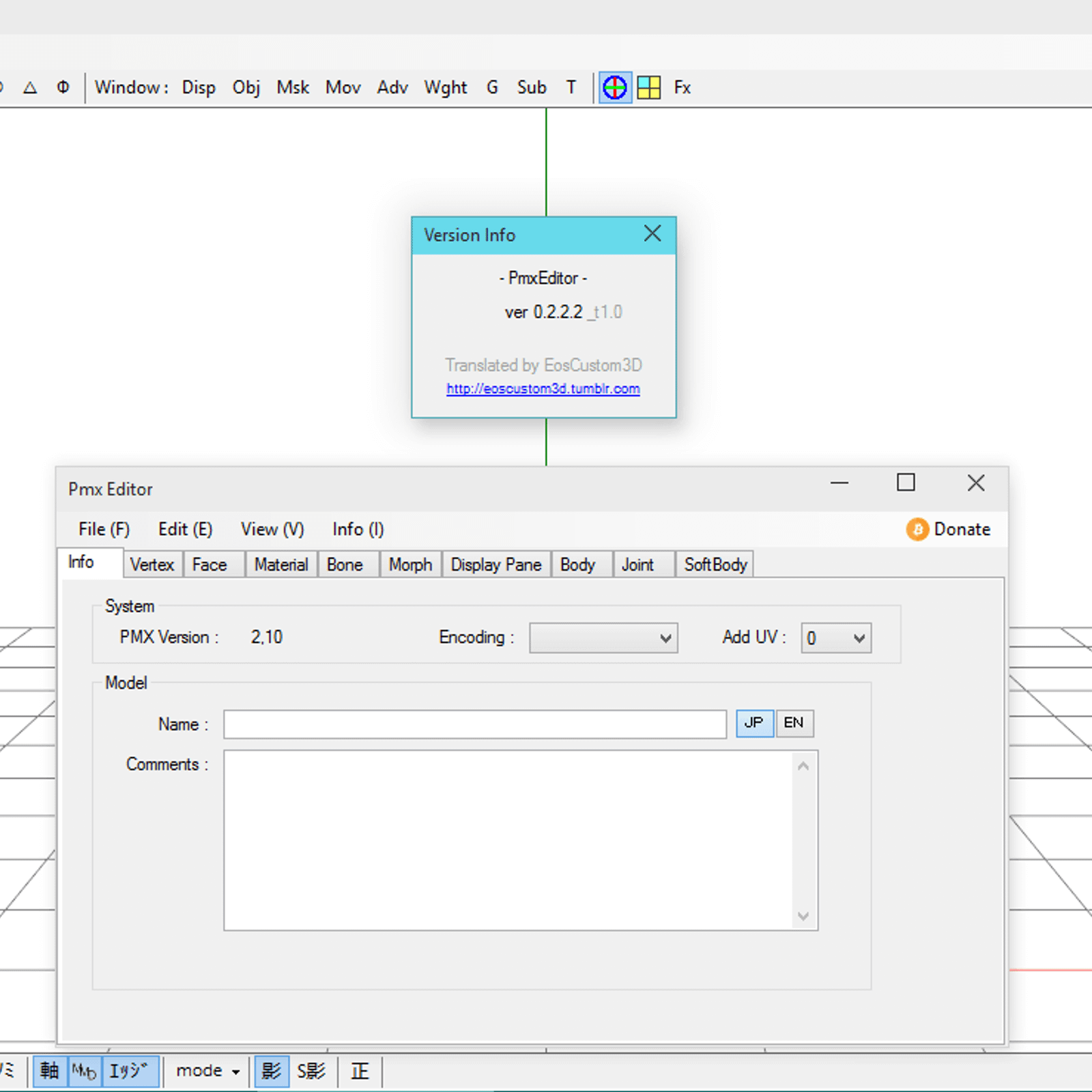Toggle the エッジ edge display button
This screenshot has height=1092, width=1092.
pos(130,1071)
